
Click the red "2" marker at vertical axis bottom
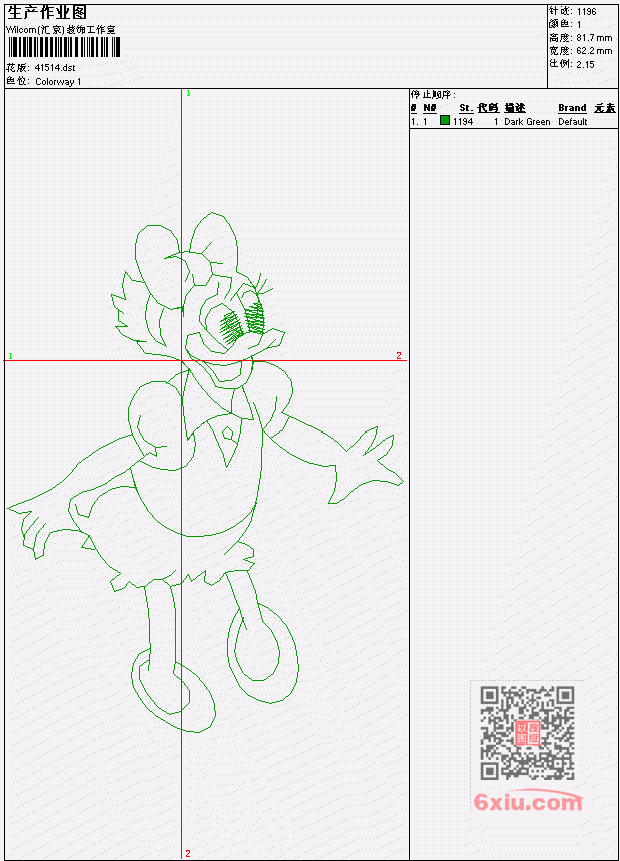point(188,853)
